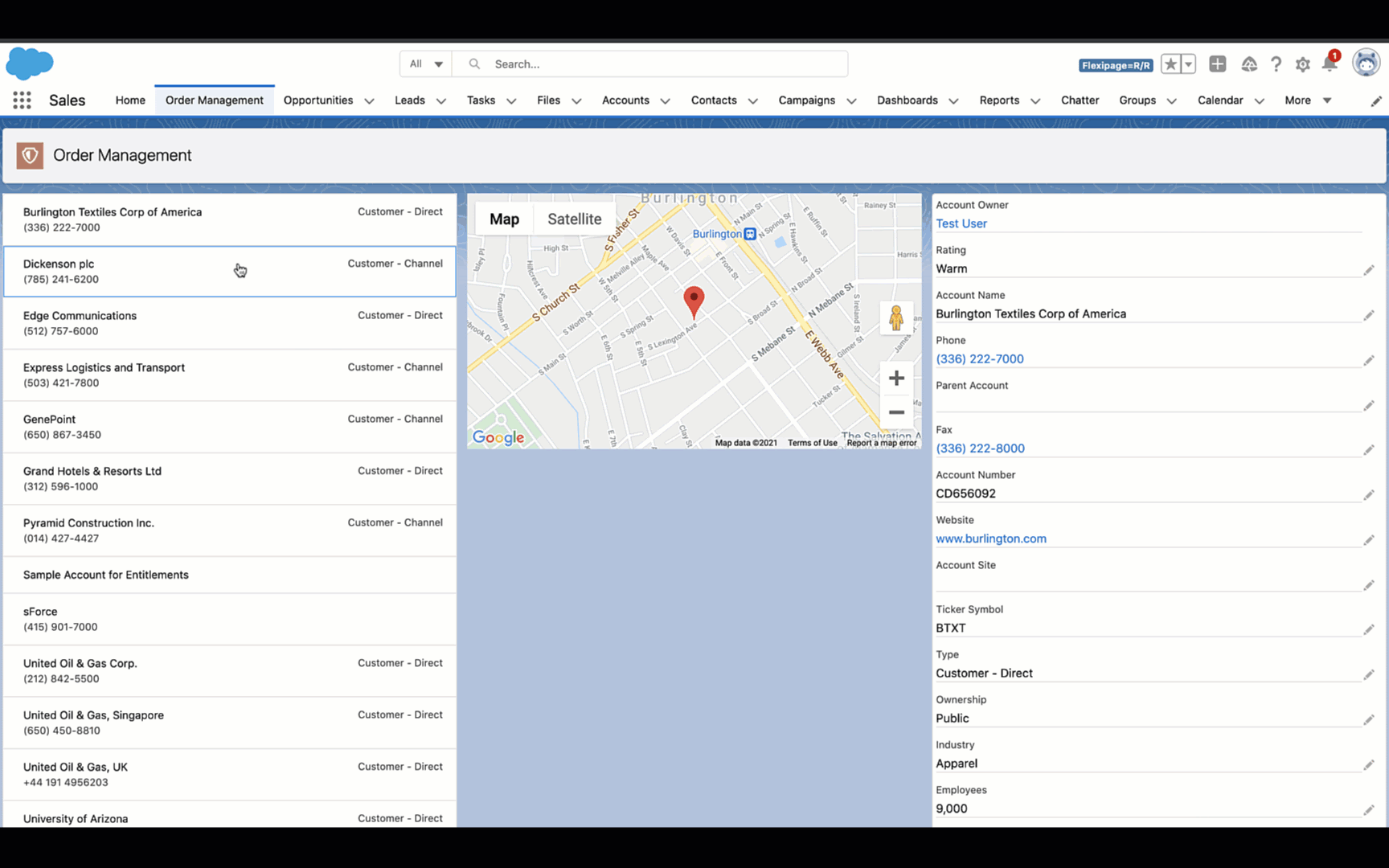Switch map to Satellite view
Screen dimensions: 1389x868
(574, 219)
